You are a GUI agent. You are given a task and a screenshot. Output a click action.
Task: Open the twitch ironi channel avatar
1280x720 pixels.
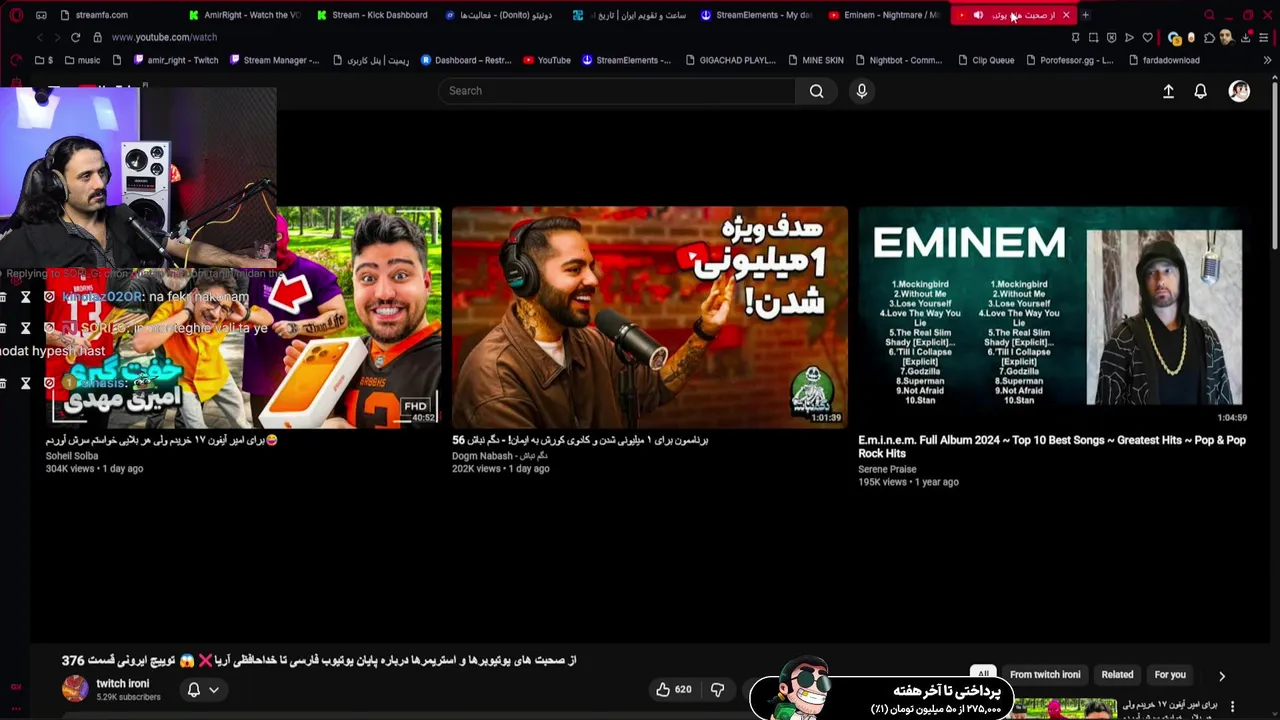75,688
